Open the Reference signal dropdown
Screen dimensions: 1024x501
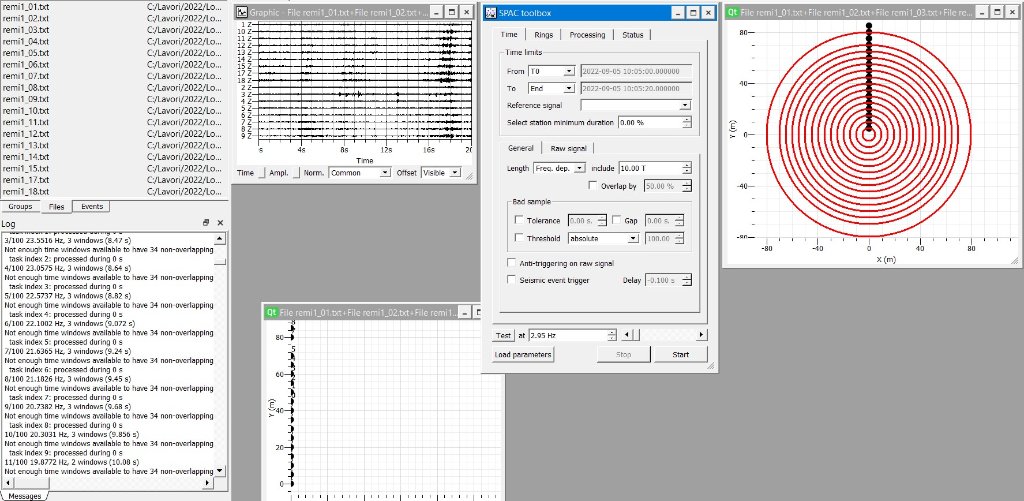[684, 104]
